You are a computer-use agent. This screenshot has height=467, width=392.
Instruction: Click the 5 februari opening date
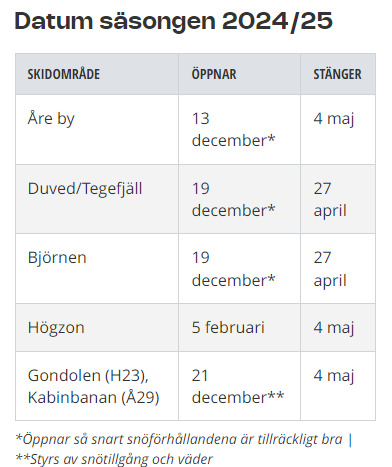coord(228,327)
